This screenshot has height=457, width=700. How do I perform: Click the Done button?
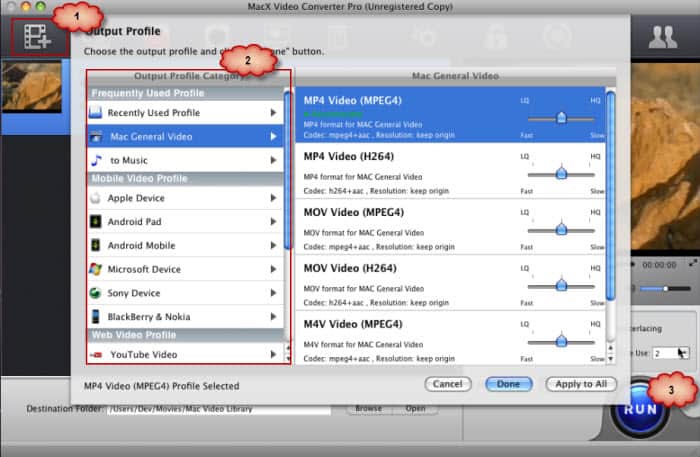pyautogui.click(x=508, y=384)
